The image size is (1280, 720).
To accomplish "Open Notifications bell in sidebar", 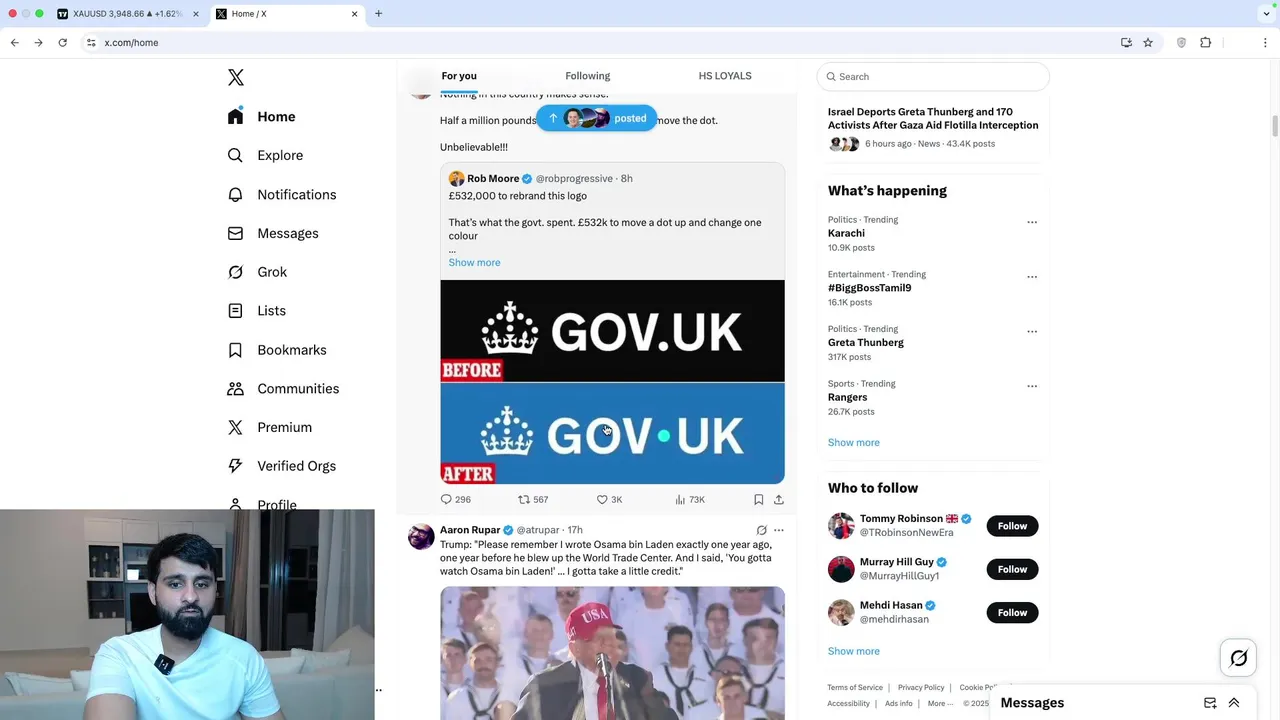I will [235, 195].
